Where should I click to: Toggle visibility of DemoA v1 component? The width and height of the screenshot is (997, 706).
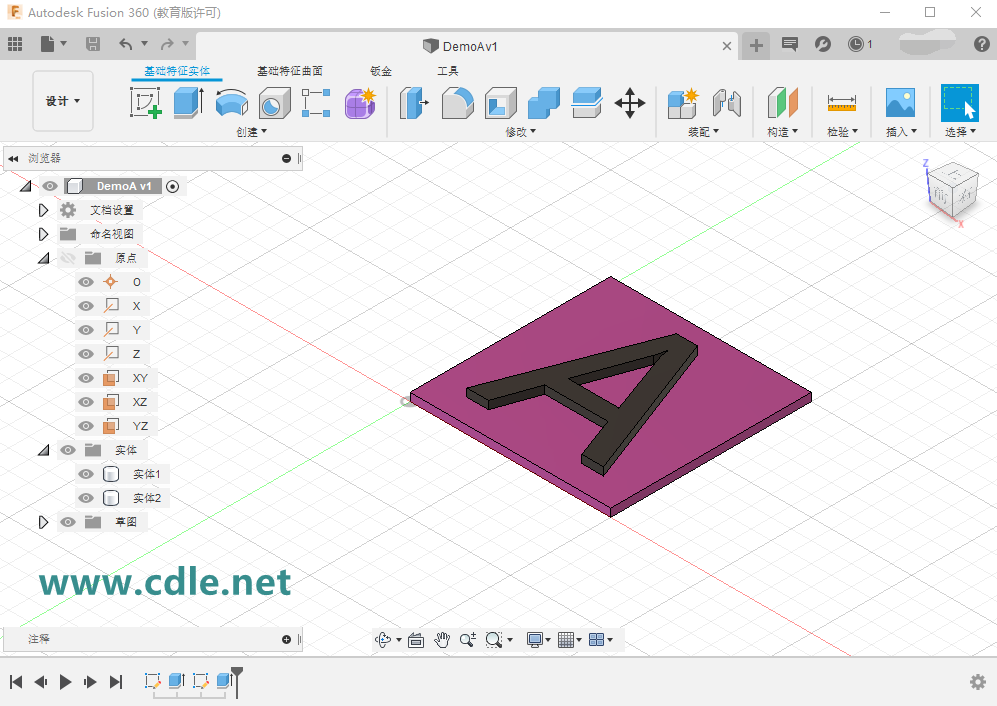(x=50, y=186)
